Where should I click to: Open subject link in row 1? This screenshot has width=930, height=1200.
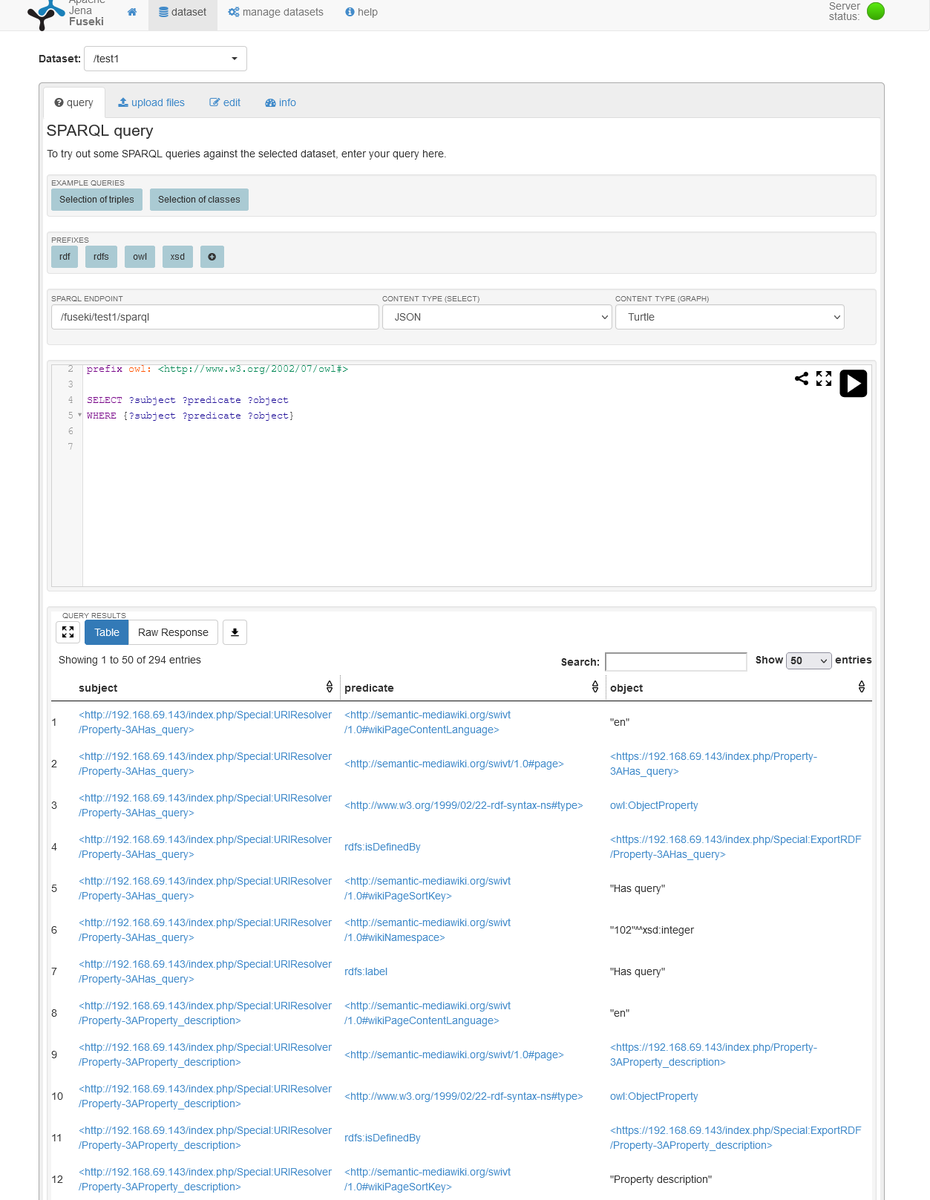point(205,722)
